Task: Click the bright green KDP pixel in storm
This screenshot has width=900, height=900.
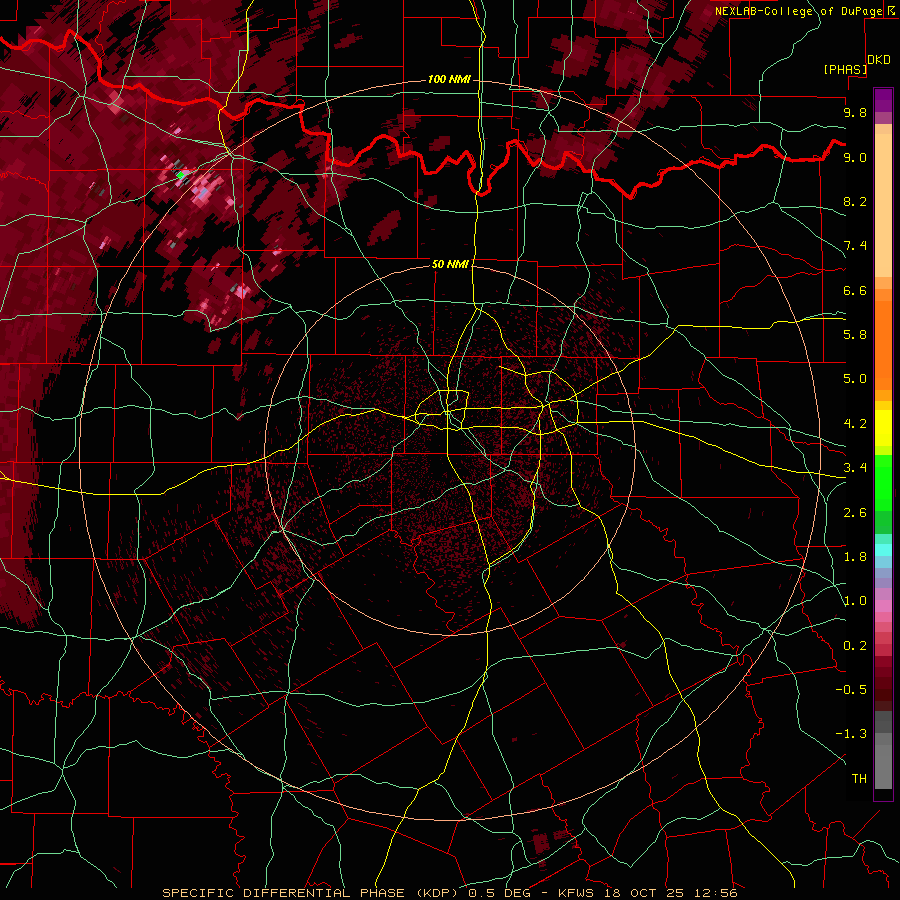Action: 181,174
